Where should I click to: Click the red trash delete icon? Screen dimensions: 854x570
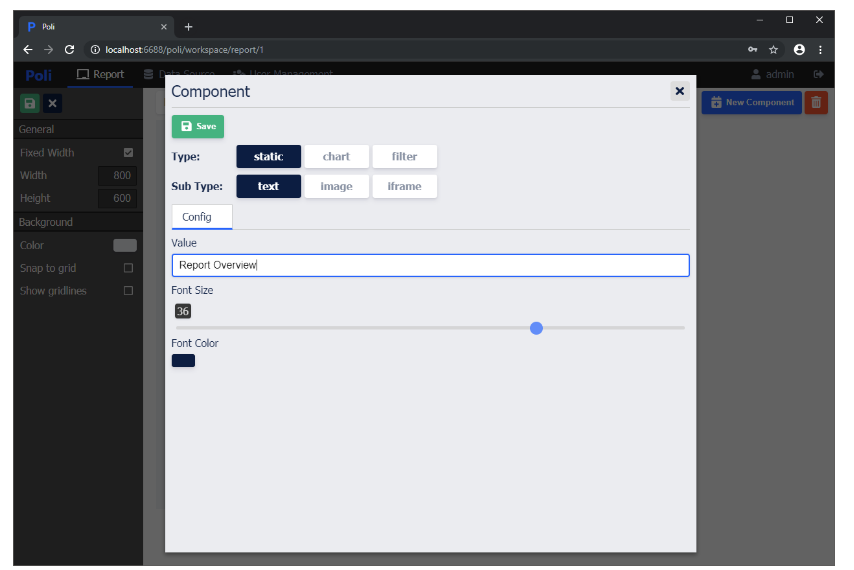(x=816, y=102)
